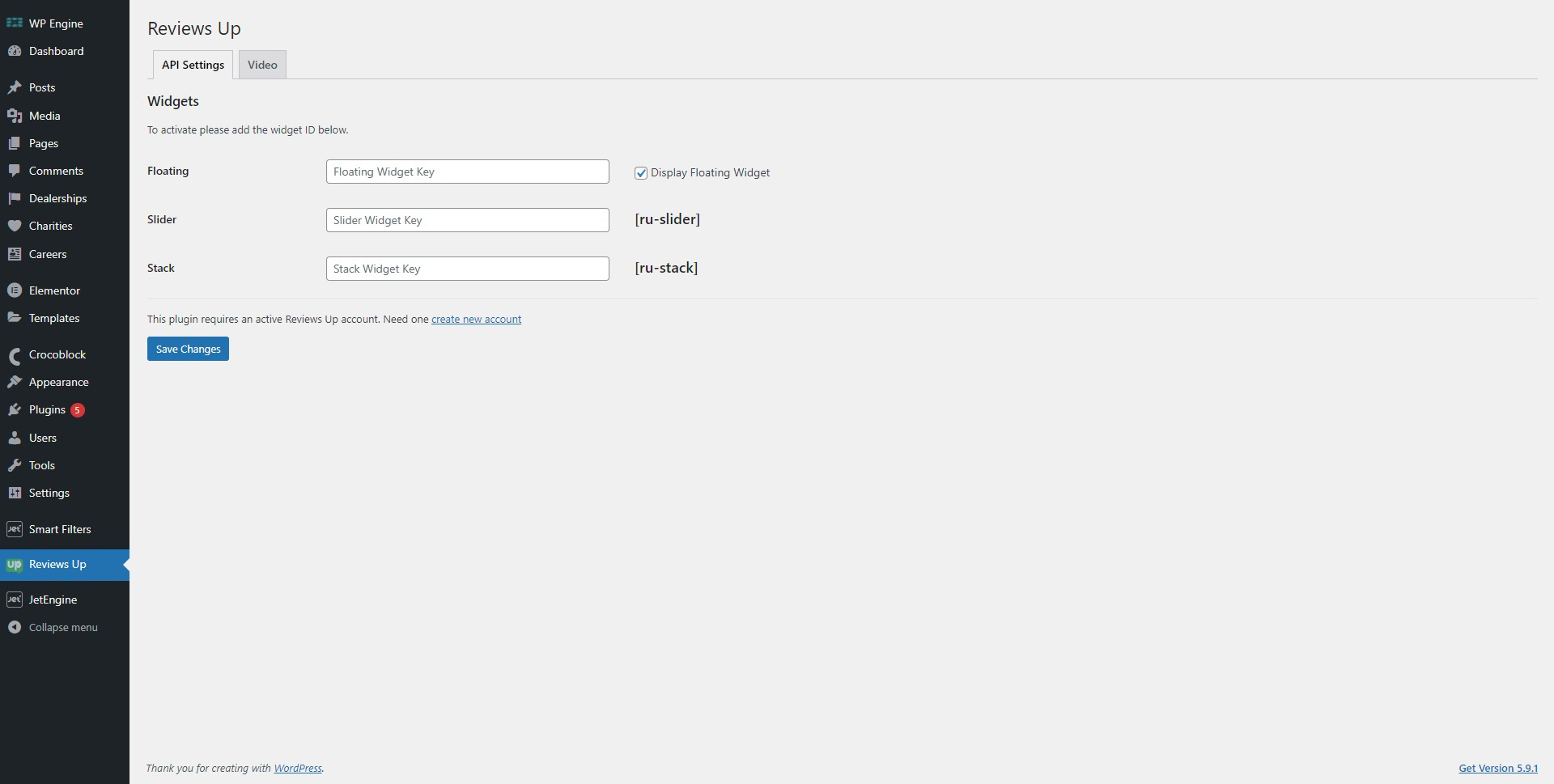Open the JetEngine menu item
Screen dimensions: 1554x784
click(x=65, y=600)
